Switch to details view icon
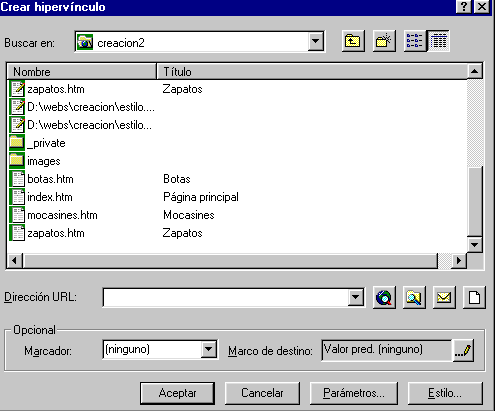 pos(438,41)
